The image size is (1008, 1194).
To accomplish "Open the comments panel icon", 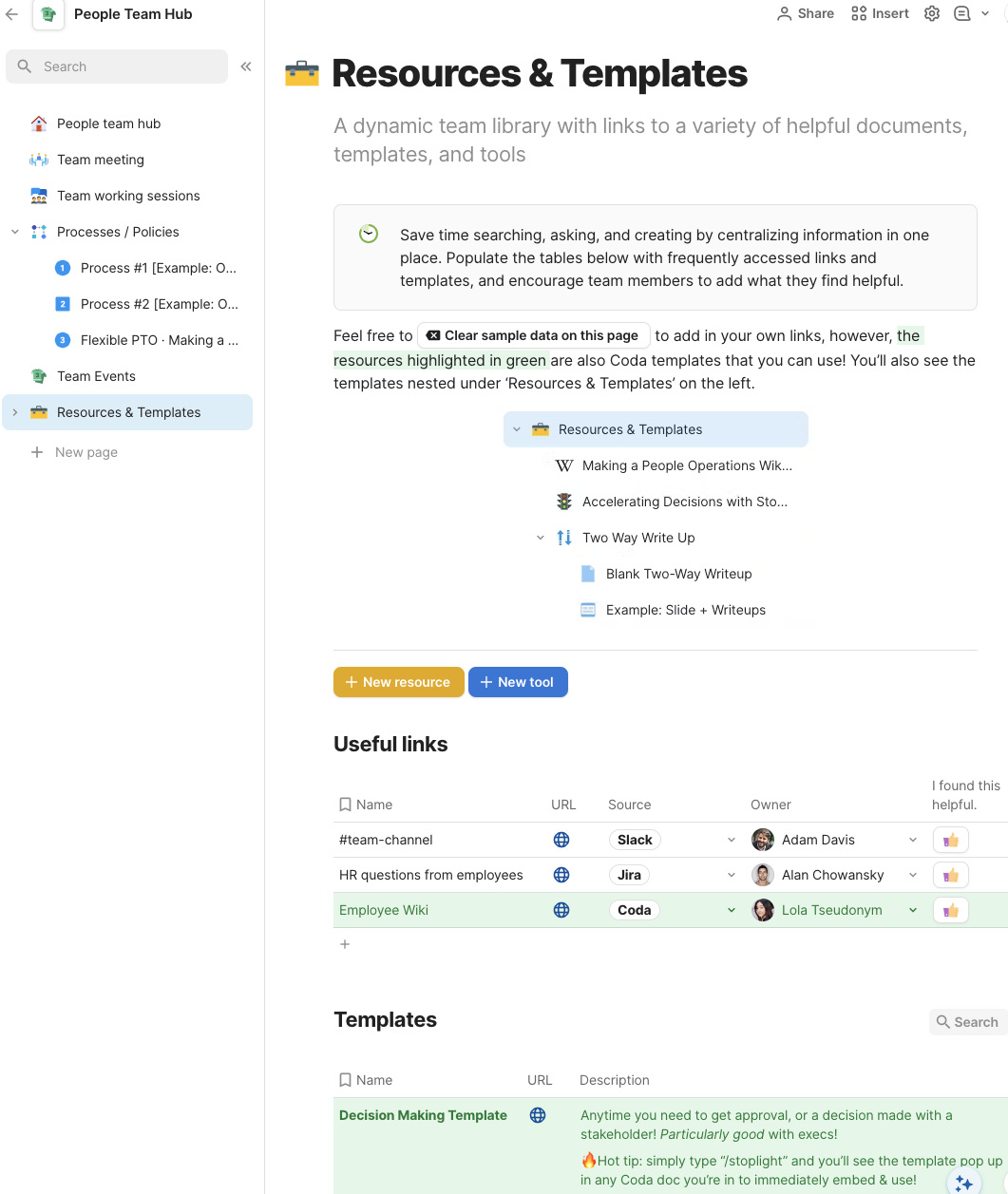I will click(962, 13).
